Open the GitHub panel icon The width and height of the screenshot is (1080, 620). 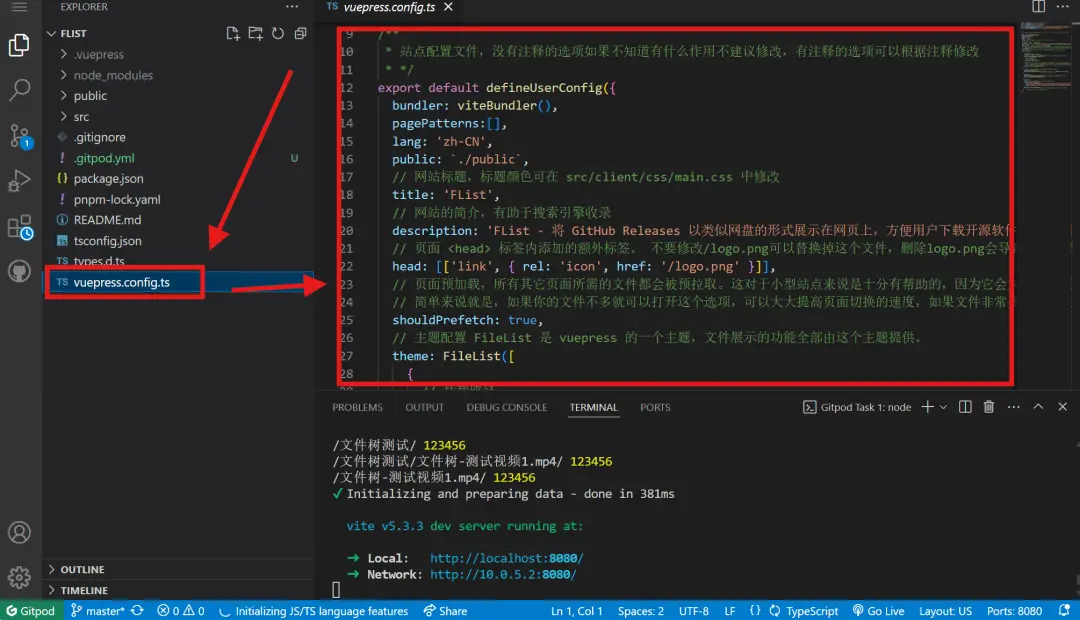click(19, 272)
